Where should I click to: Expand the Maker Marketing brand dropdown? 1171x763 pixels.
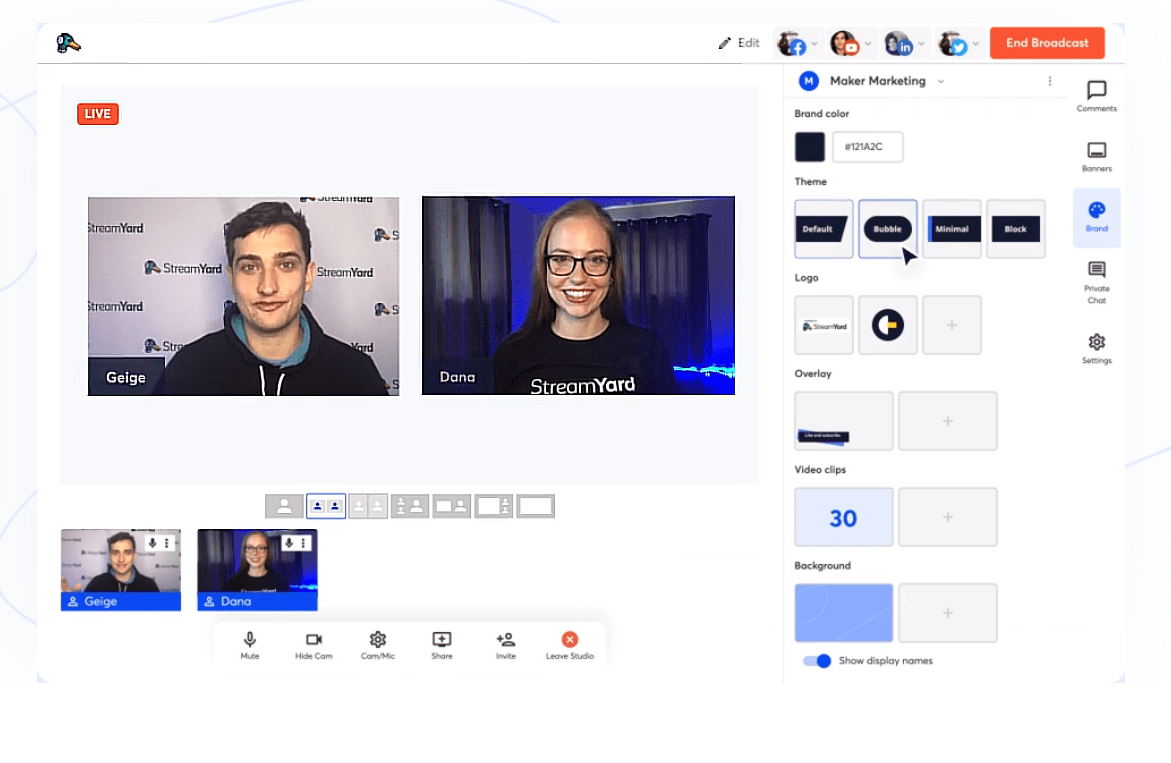941,81
